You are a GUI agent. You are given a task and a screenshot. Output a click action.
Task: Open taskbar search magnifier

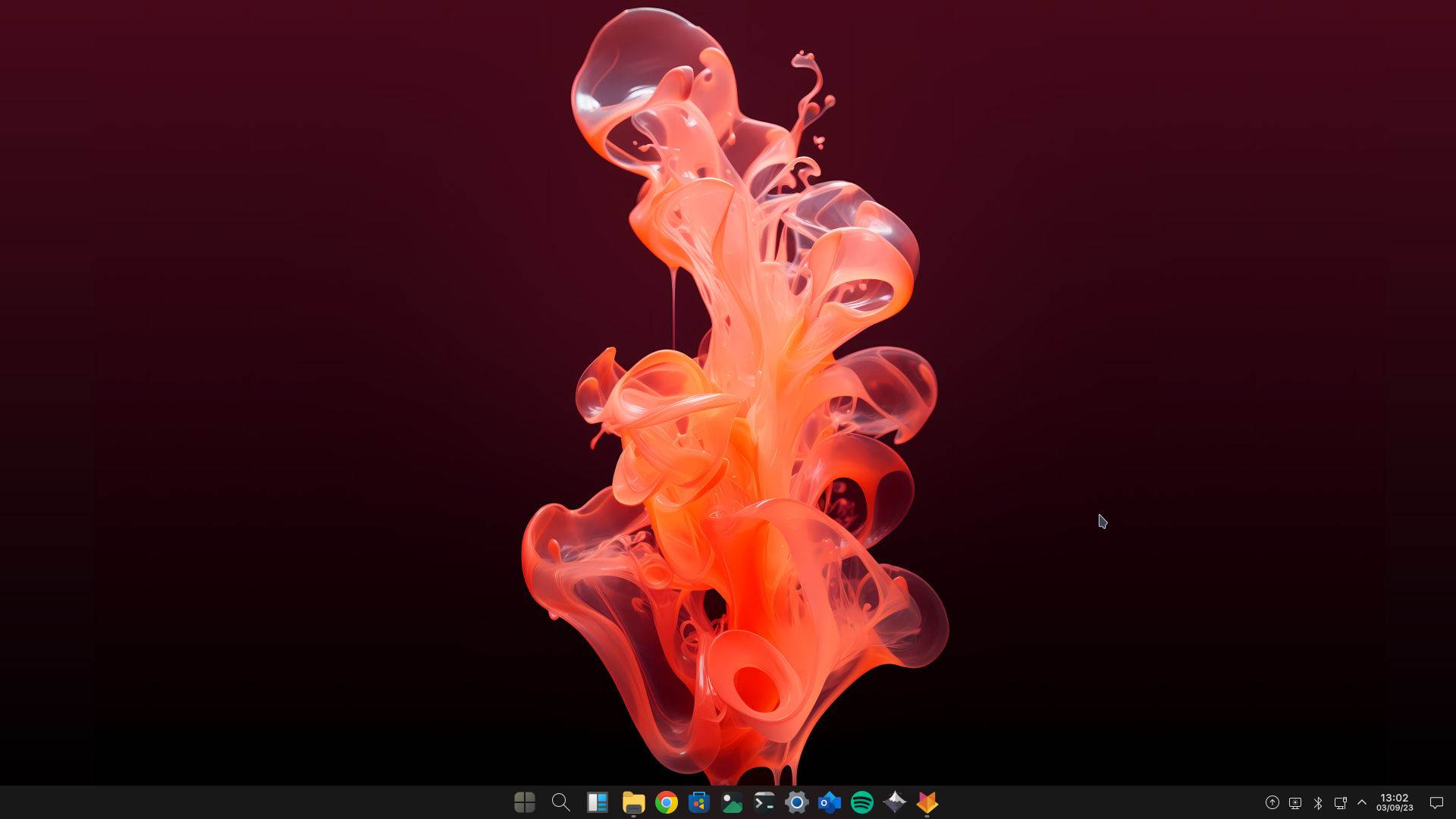point(560,802)
